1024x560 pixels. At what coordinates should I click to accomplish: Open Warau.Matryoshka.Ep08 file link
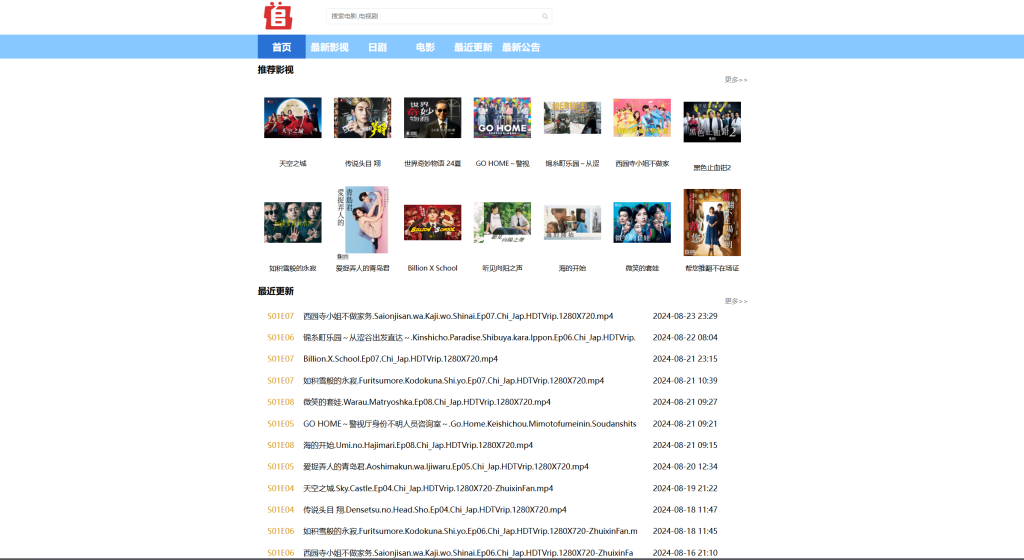point(426,402)
